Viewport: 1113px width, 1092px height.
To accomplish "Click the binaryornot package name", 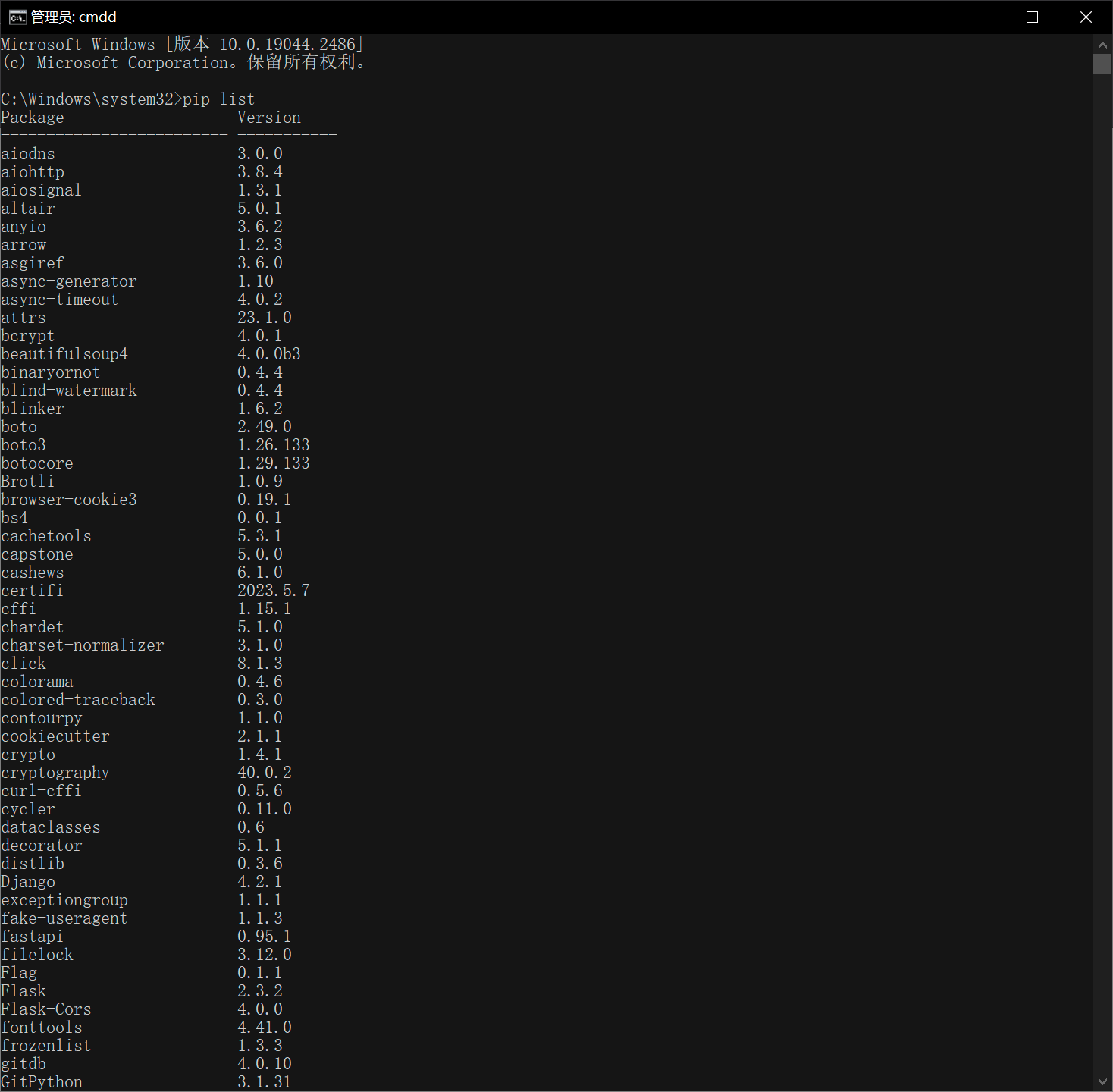I will tap(51, 372).
